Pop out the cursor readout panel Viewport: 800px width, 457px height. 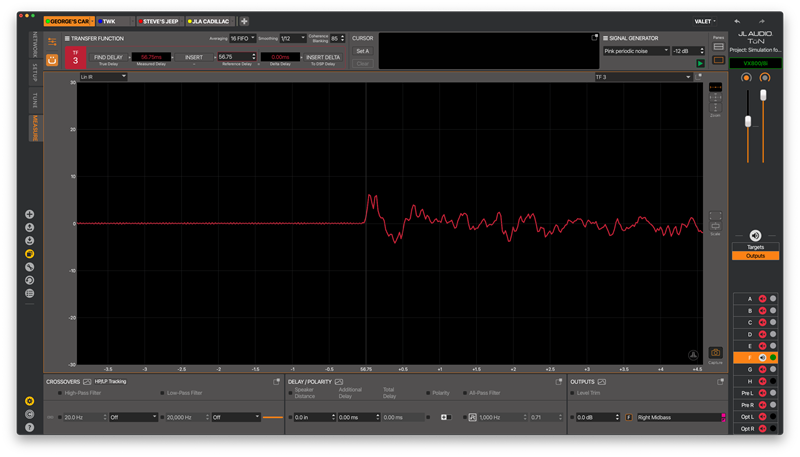(x=594, y=38)
